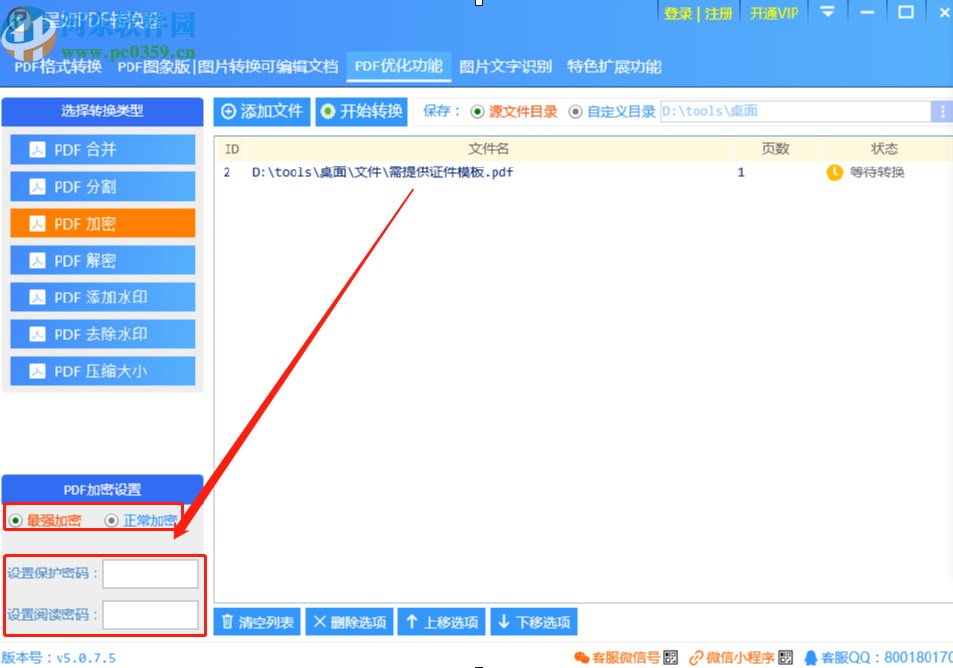Switch to PDF 解密 (decrypt) mode

102,260
